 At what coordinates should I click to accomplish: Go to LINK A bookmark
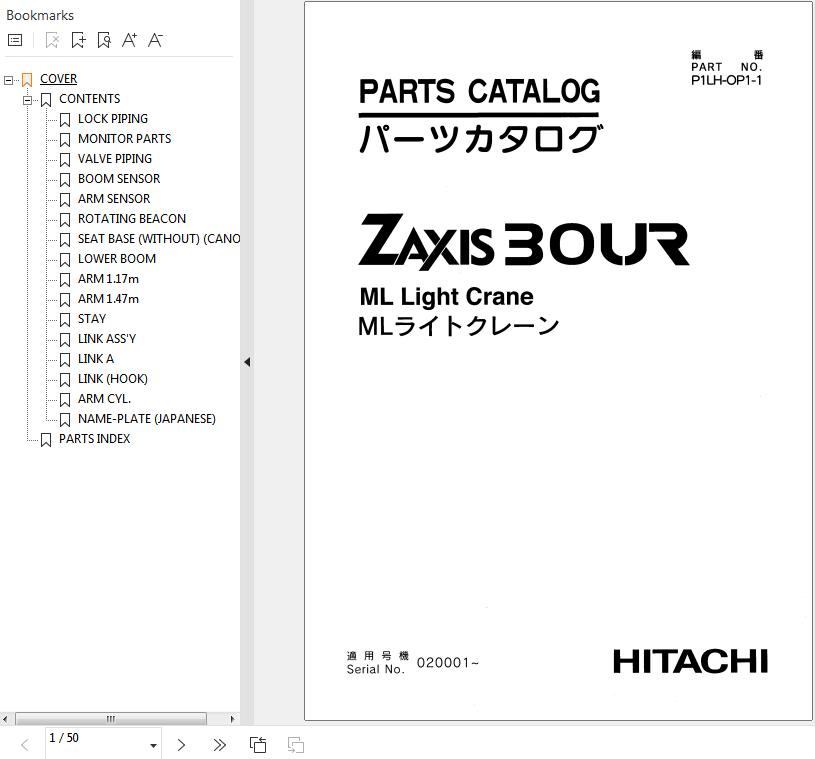coord(96,359)
